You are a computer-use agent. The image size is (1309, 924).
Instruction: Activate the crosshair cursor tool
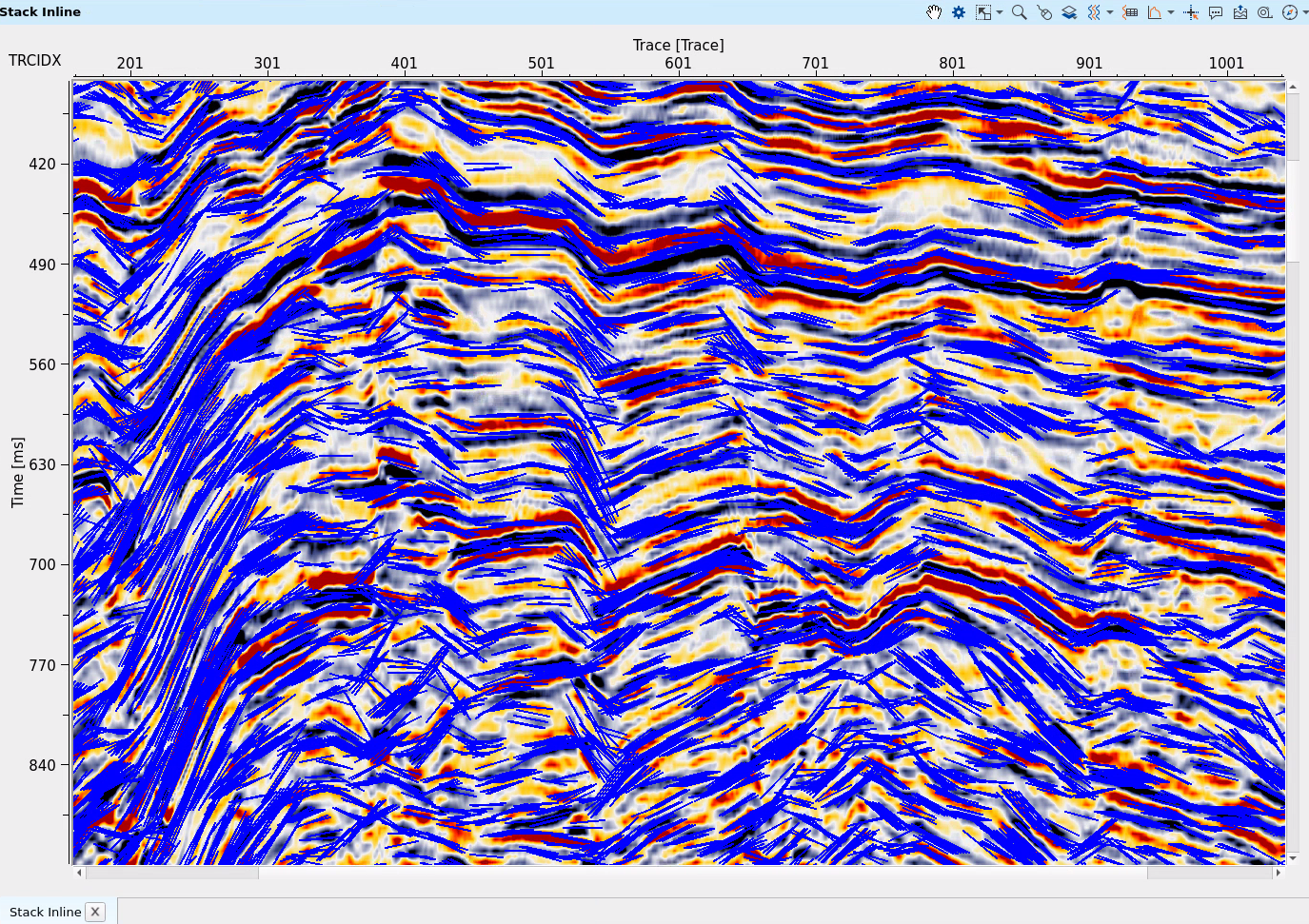click(x=1190, y=12)
